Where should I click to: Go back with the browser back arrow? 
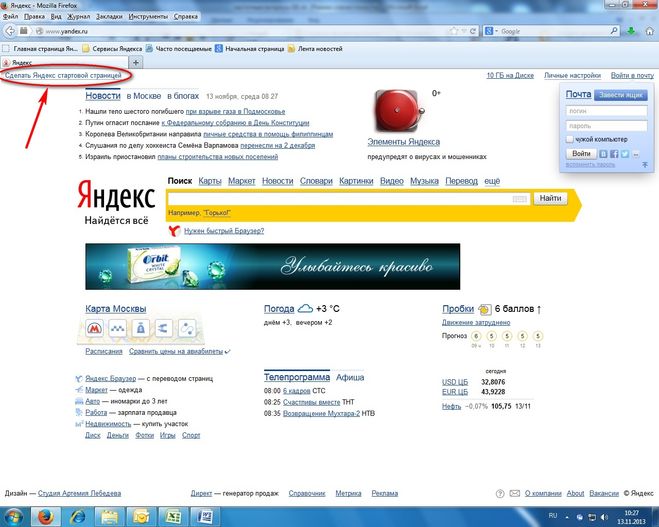[10, 31]
